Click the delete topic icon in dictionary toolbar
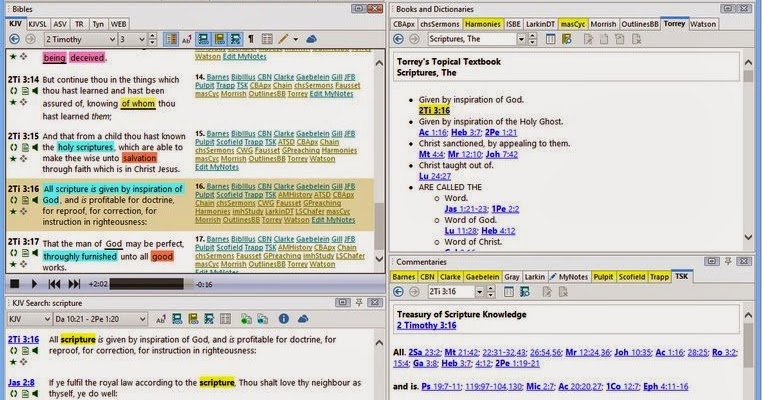Screen dimensions: 762x400 tap(636, 39)
